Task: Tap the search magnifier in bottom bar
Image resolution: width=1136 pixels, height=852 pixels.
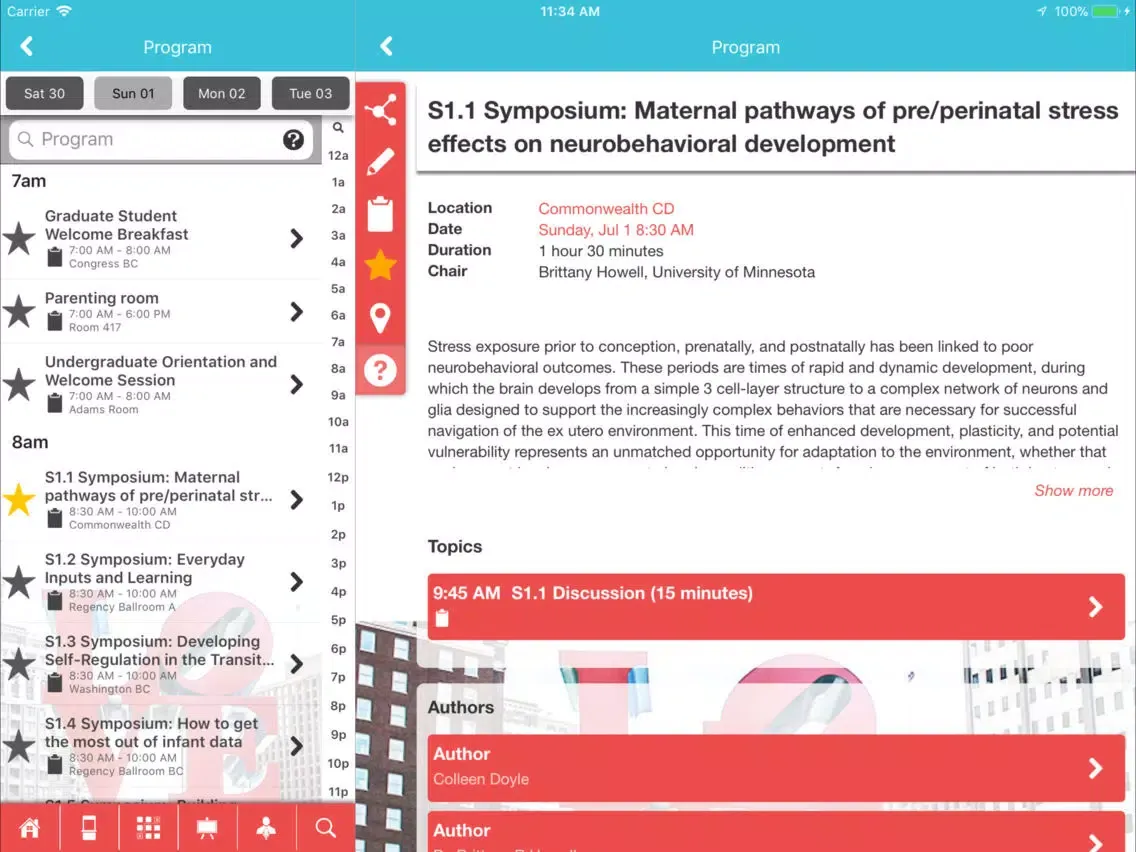Action: [x=325, y=827]
